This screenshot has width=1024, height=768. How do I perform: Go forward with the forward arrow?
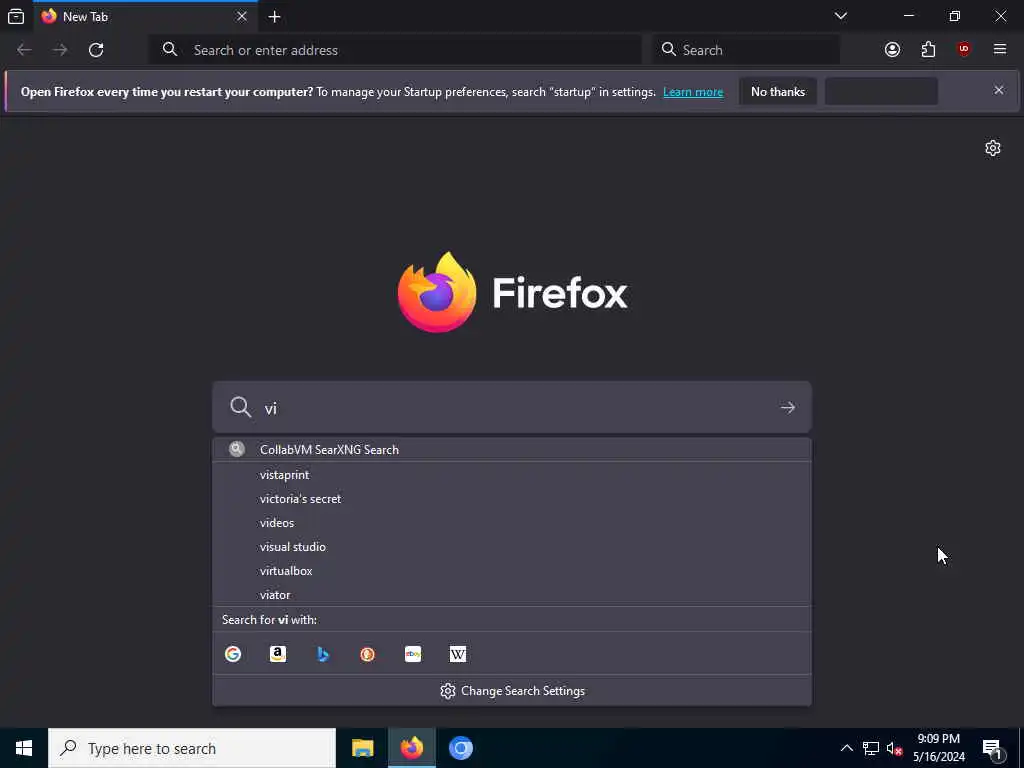click(60, 50)
